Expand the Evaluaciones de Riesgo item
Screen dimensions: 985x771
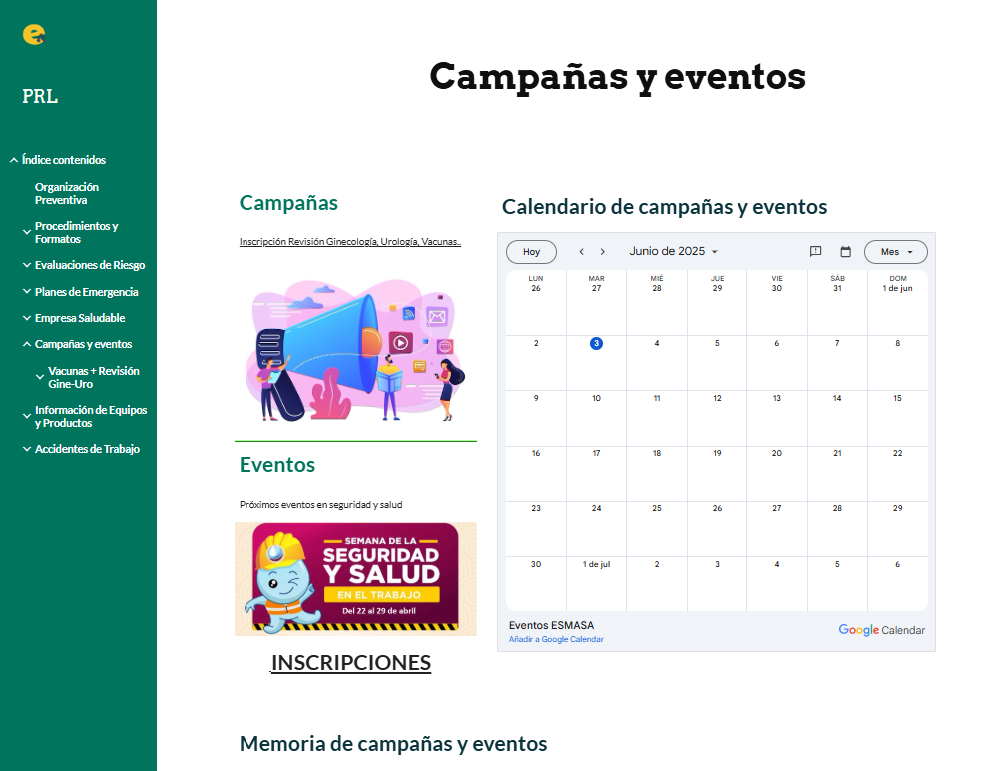pyautogui.click(x=27, y=266)
